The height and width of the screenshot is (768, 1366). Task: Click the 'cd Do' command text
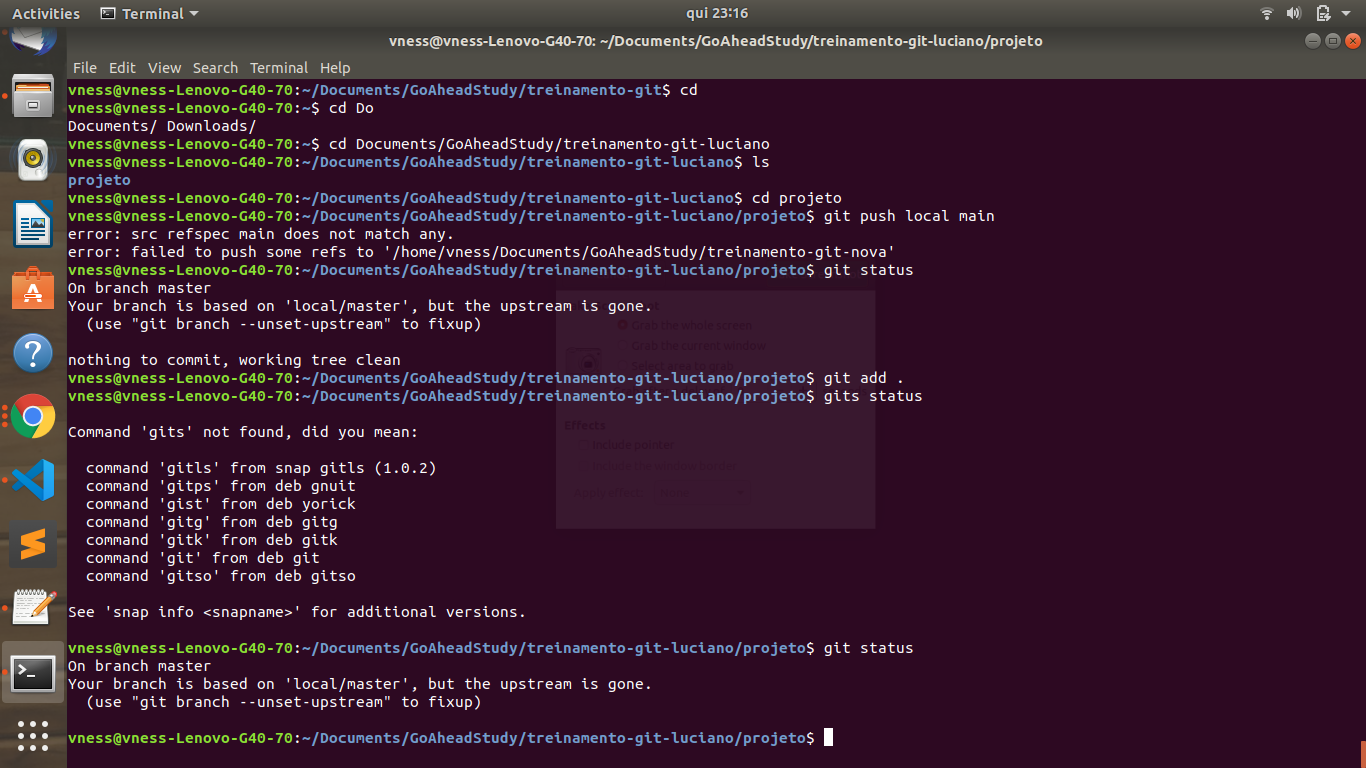coord(351,108)
